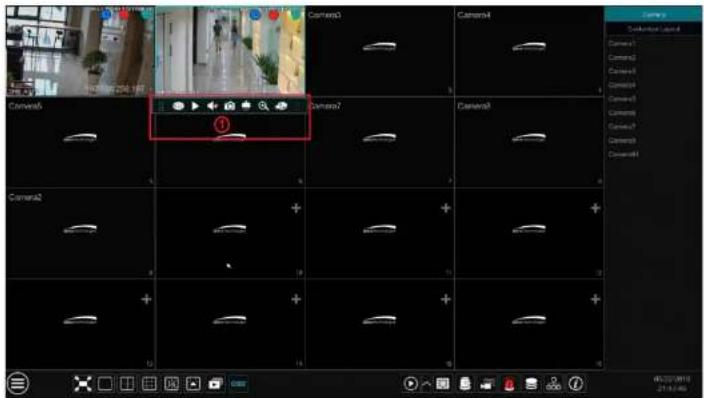Viewport: 704px width, 398px height.
Task: Switch to single-window screen layout icon
Action: pyautogui.click(x=105, y=384)
